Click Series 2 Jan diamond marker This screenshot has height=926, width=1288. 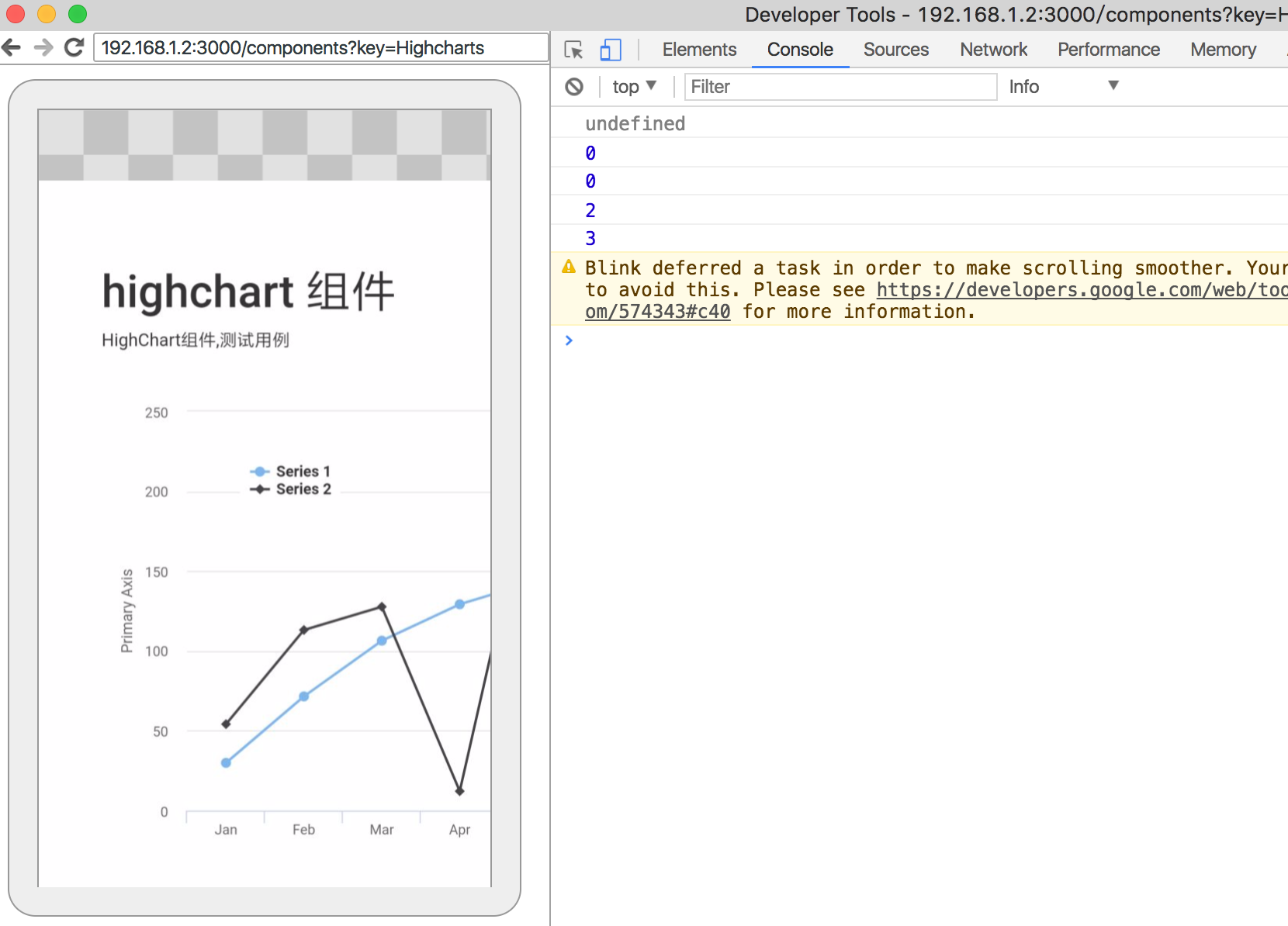tap(226, 724)
